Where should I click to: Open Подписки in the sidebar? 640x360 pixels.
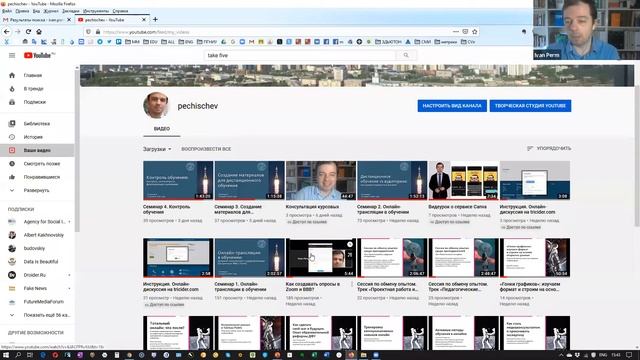(x=37, y=102)
